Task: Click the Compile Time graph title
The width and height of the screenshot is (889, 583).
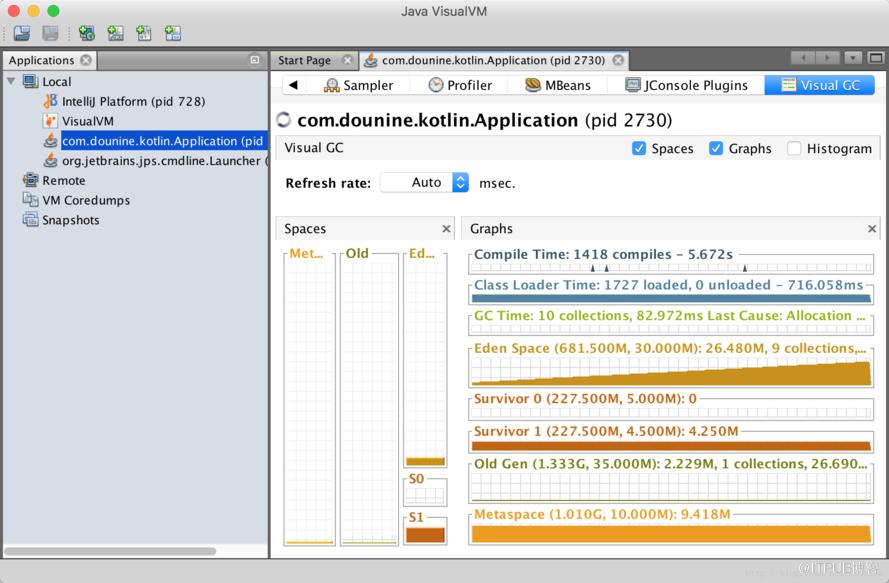Action: pyautogui.click(x=603, y=254)
